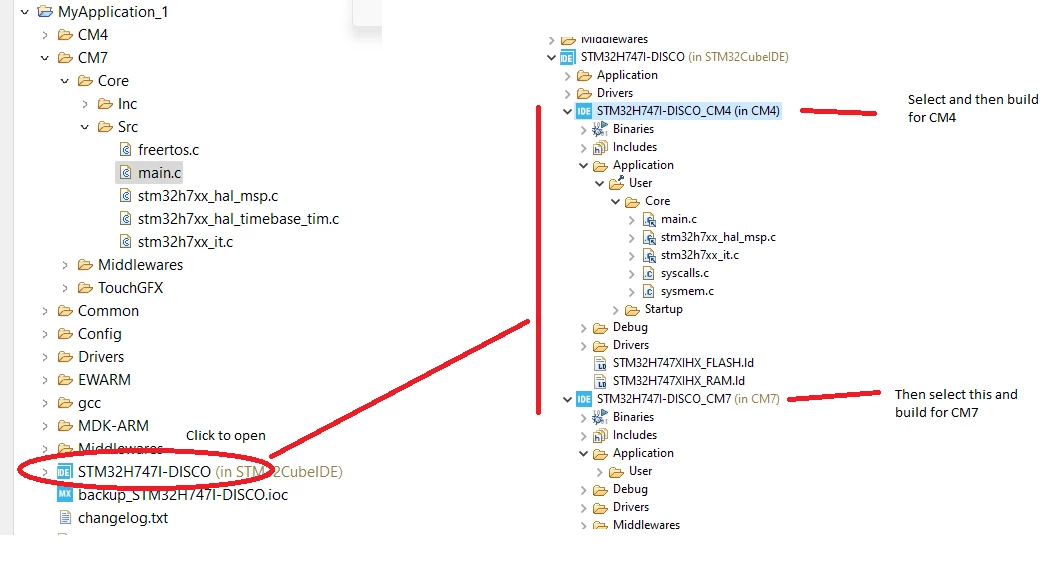This screenshot has height=563, width=1058.
Task: Select top-level Application folder in right tree
Action: point(627,75)
